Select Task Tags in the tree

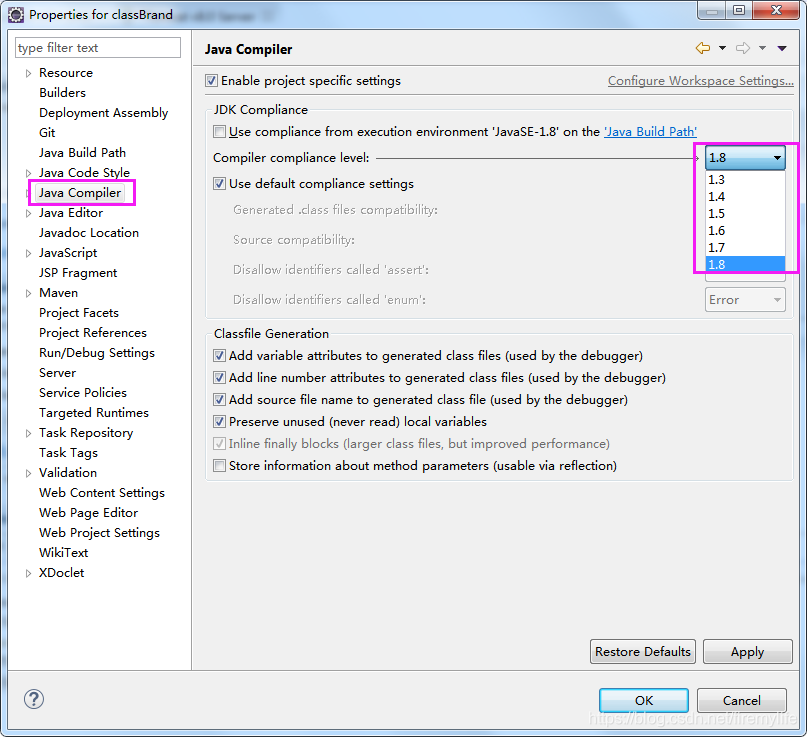68,453
